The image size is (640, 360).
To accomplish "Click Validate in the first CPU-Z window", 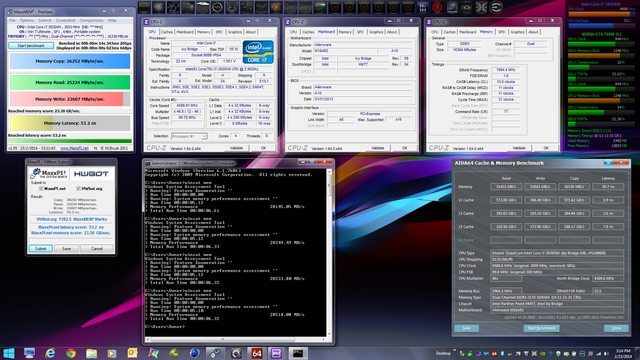I will (236, 148).
